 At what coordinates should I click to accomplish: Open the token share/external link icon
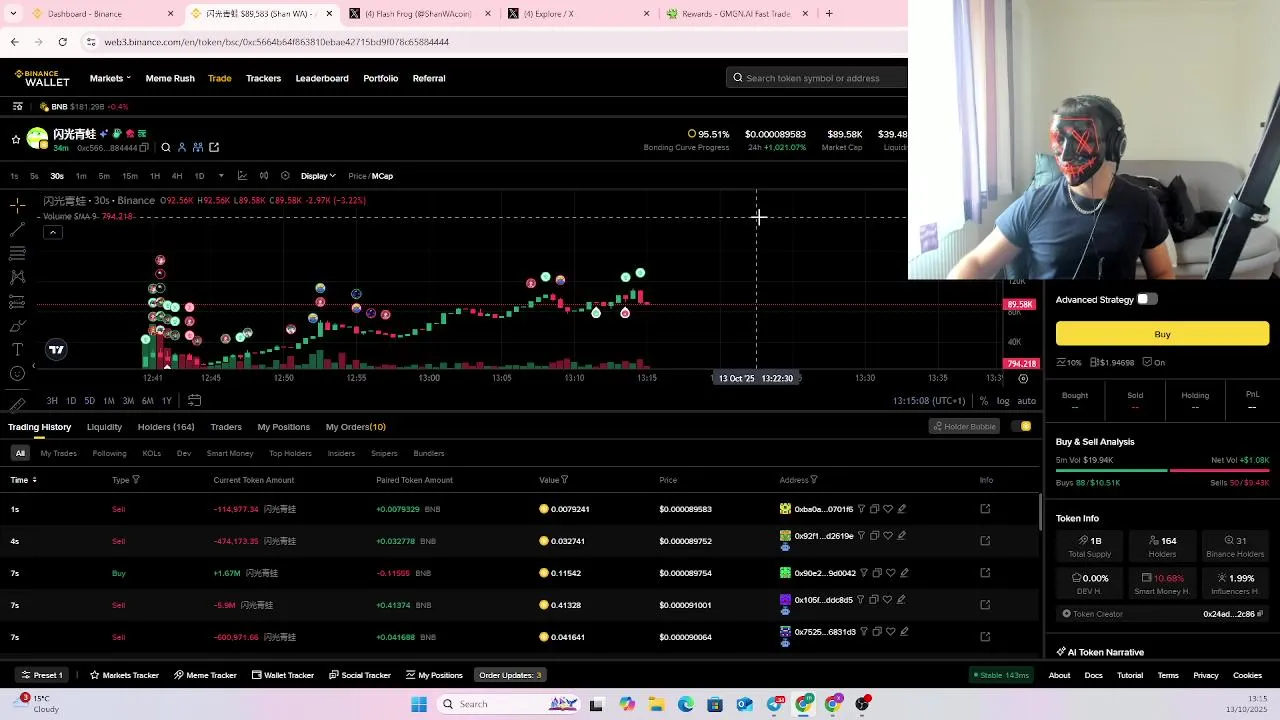pos(214,148)
